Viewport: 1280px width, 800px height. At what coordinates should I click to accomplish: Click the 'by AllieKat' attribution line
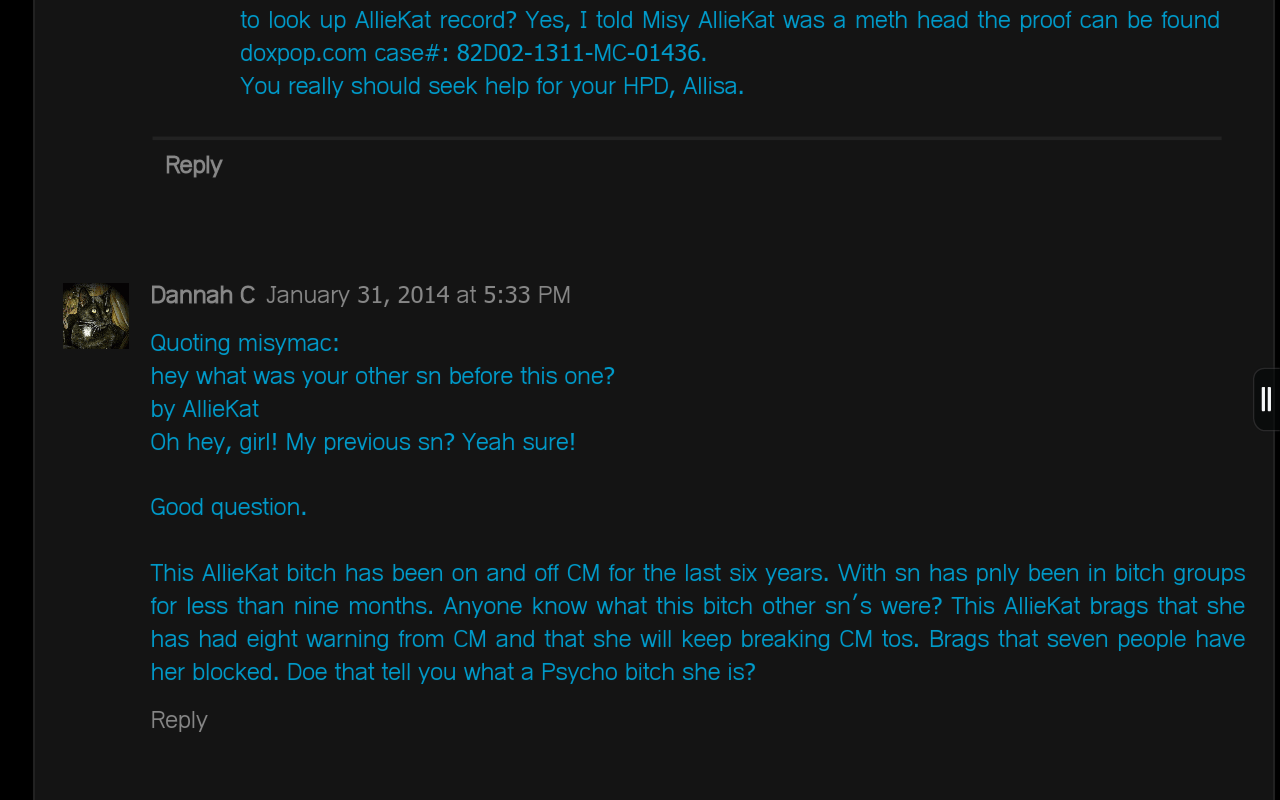coord(205,409)
